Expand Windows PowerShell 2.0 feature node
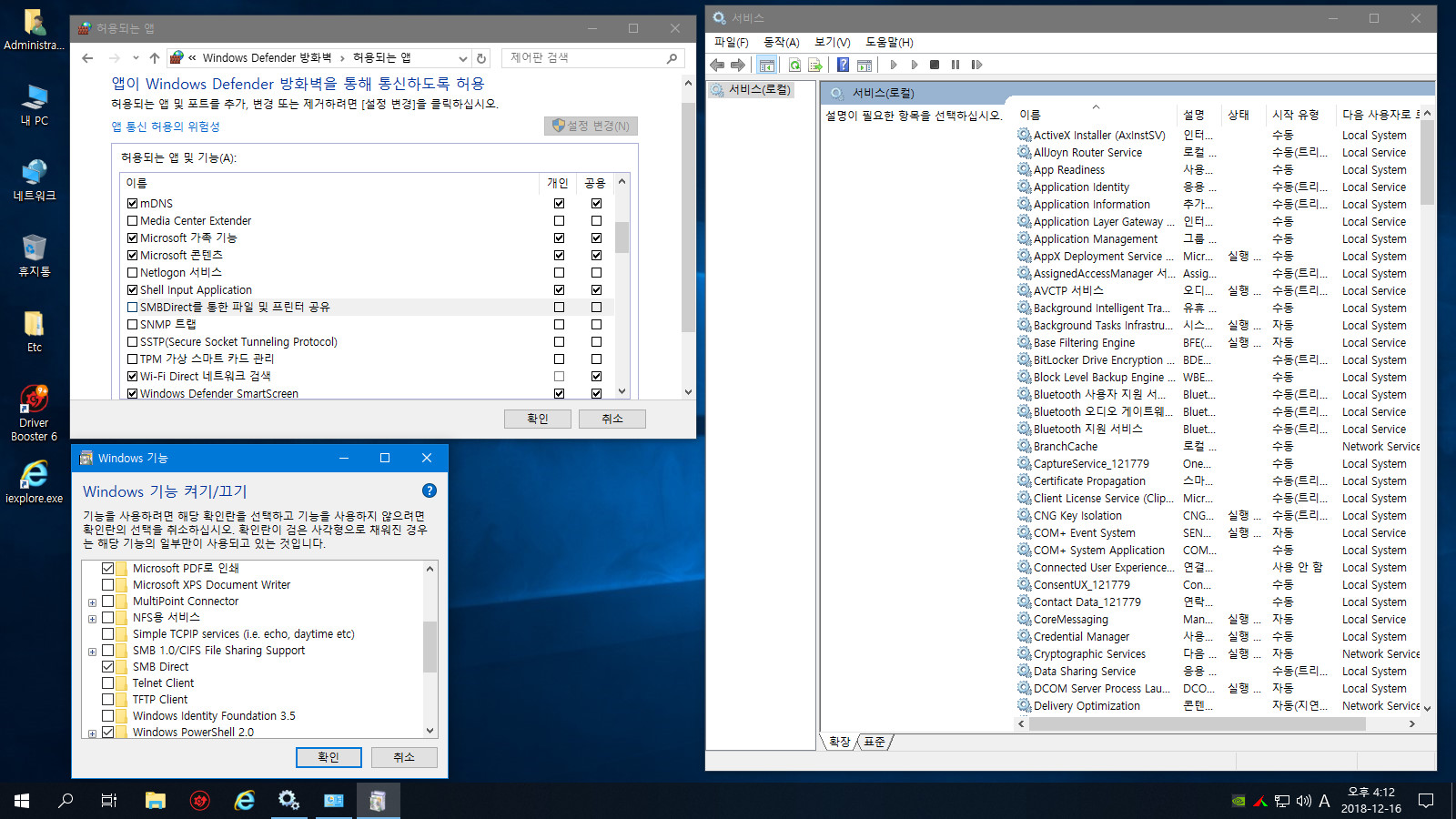Viewport: 1456px width, 819px height. click(92, 733)
